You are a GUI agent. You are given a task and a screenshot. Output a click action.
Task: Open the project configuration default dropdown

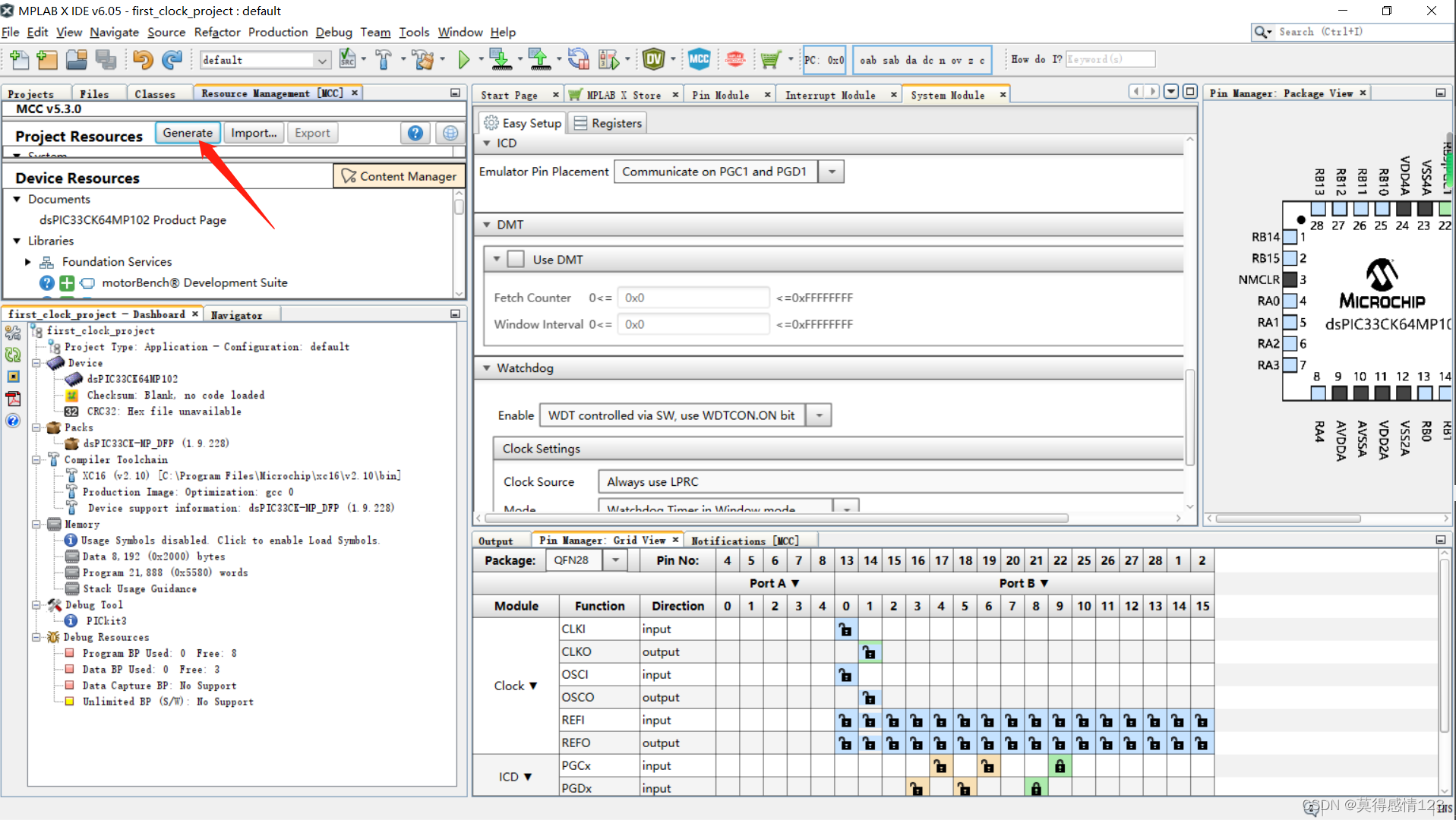[322, 60]
